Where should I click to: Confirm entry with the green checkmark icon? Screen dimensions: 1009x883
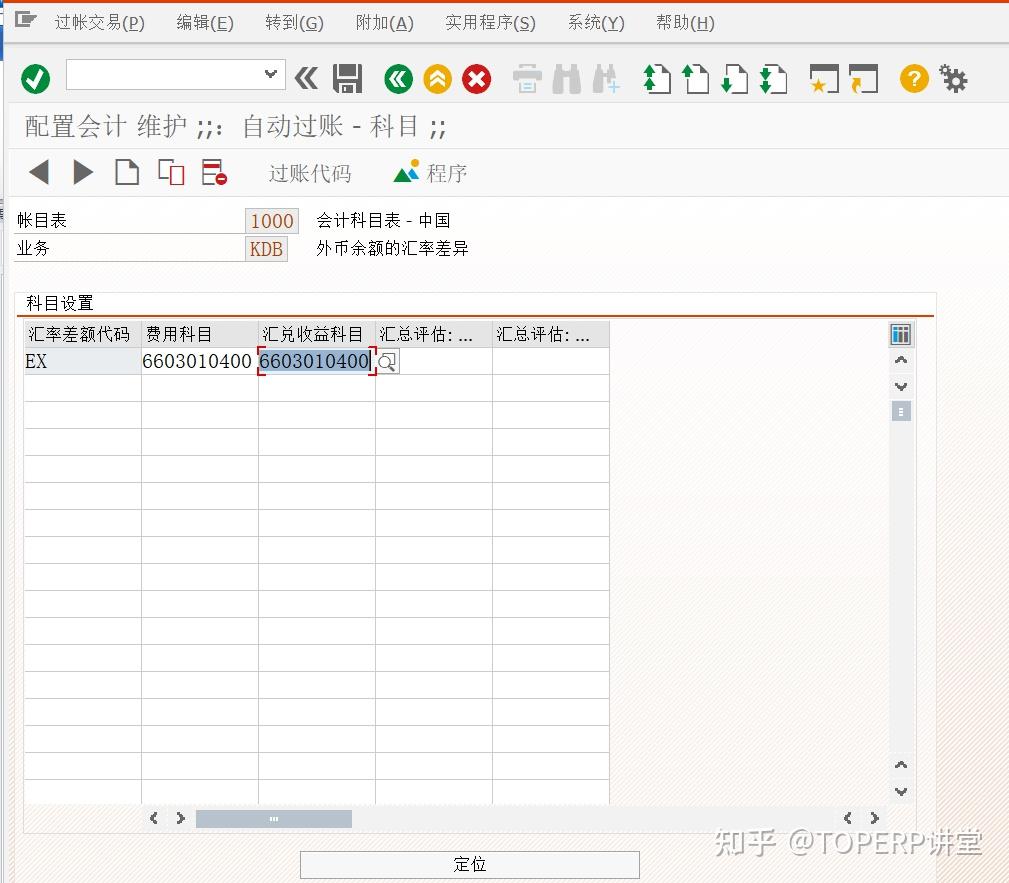(x=35, y=78)
